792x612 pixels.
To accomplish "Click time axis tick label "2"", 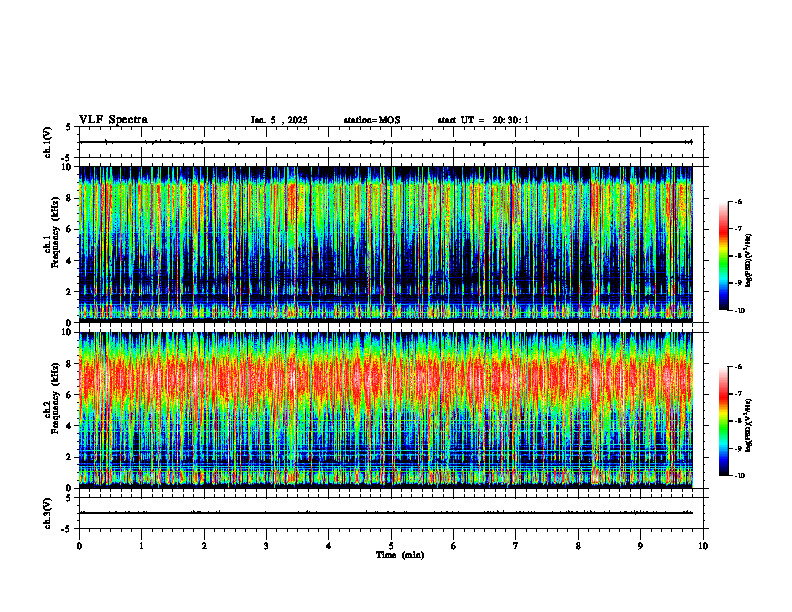I will 204,546.
